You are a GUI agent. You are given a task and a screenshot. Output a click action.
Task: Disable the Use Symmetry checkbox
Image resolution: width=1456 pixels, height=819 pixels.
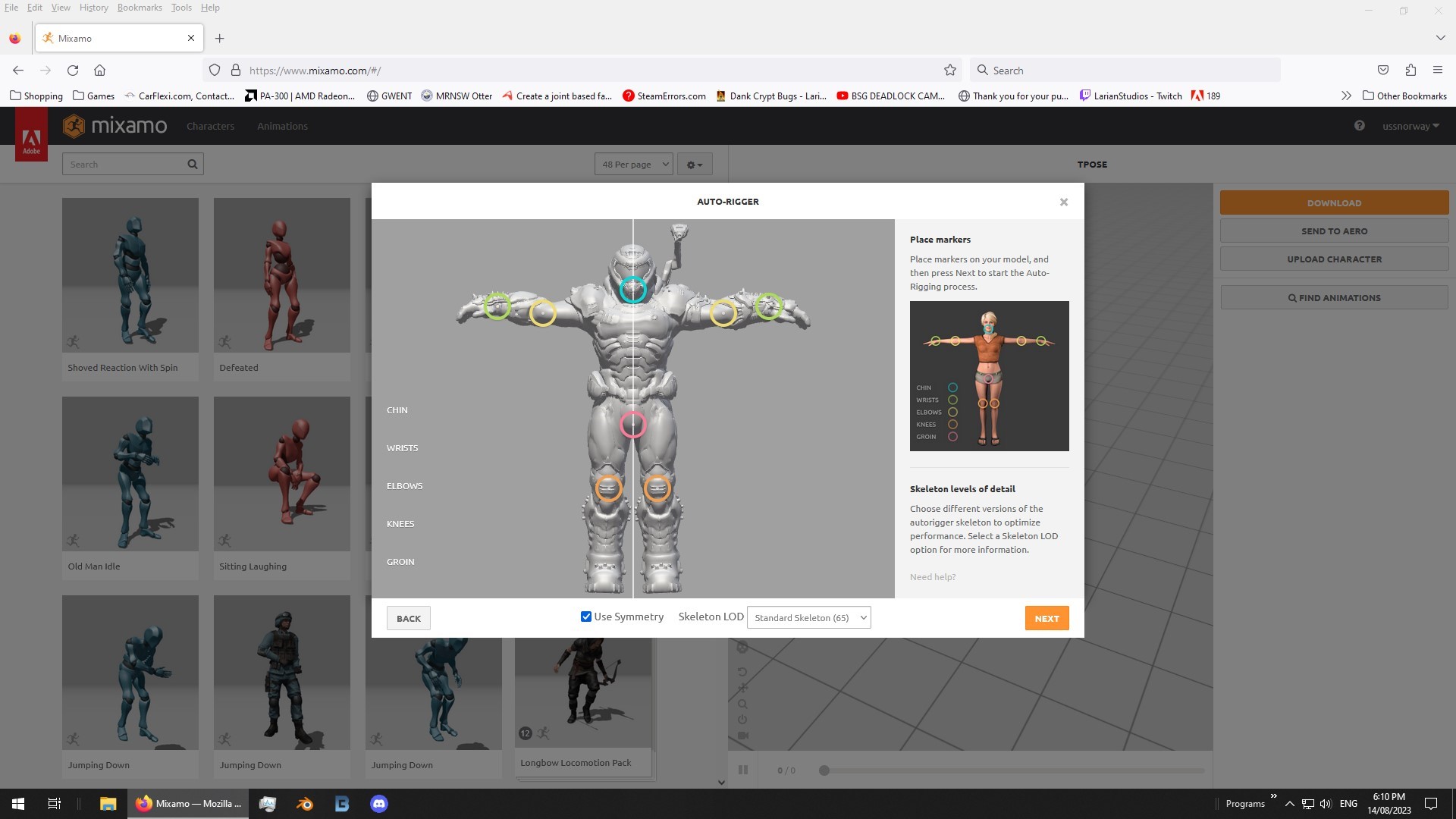(585, 617)
